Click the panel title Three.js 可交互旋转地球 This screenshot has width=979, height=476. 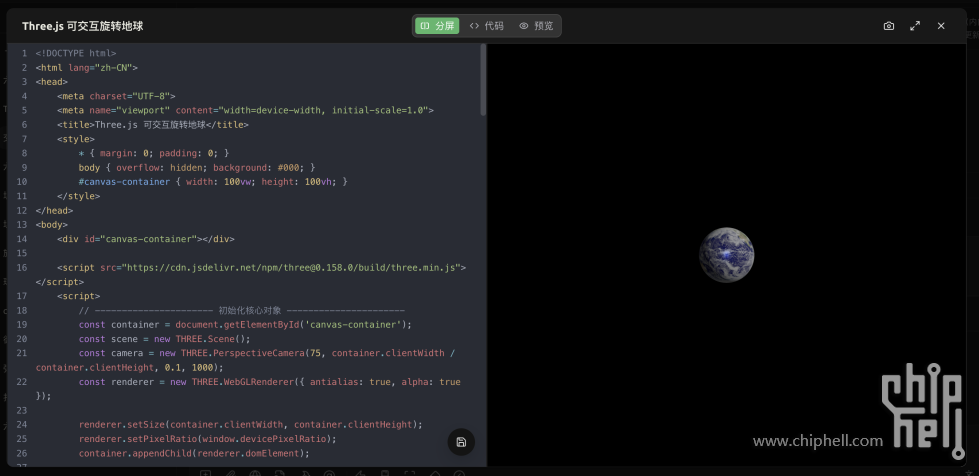[82, 26]
